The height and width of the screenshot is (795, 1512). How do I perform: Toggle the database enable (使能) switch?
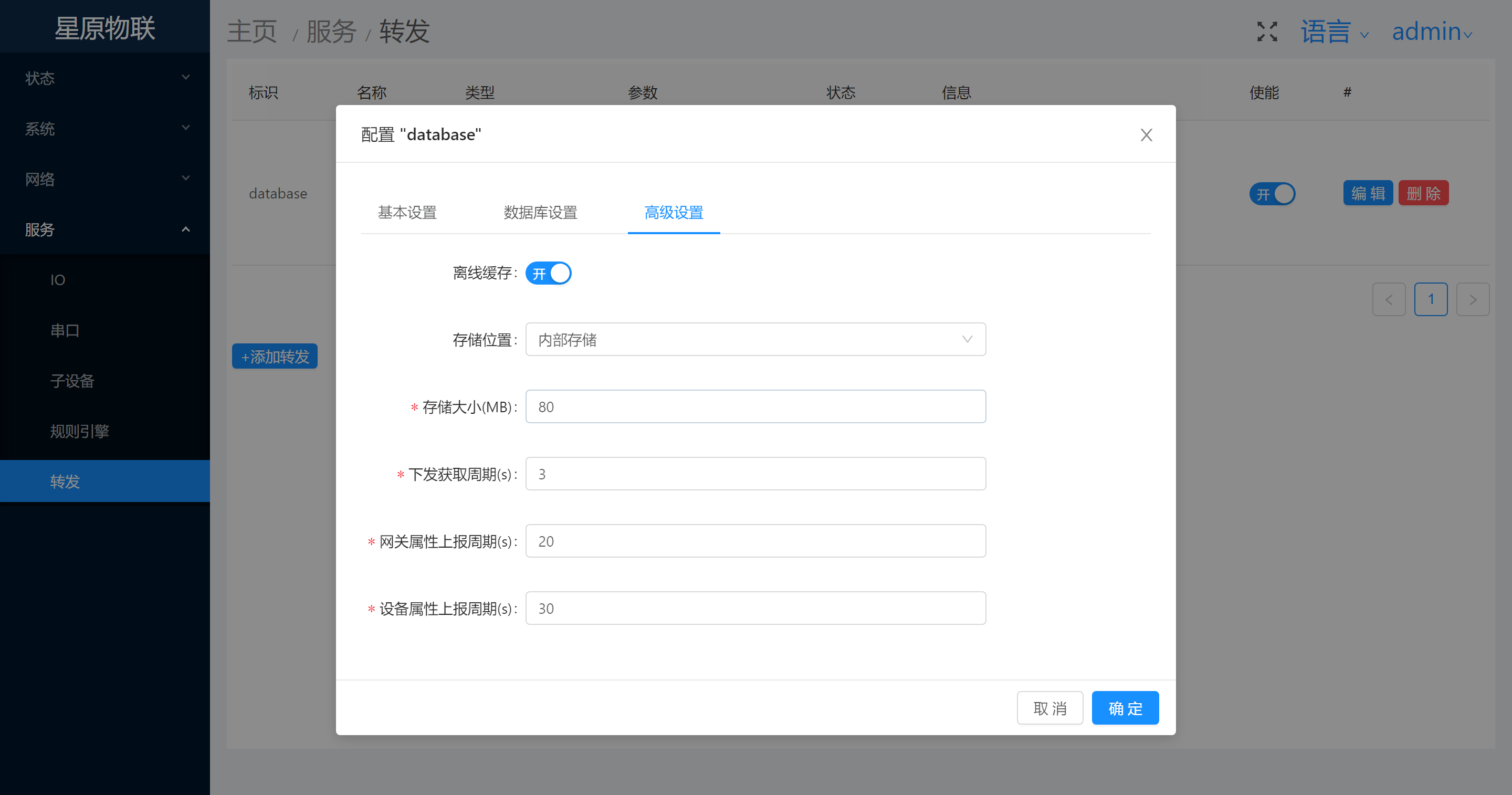tap(1272, 194)
